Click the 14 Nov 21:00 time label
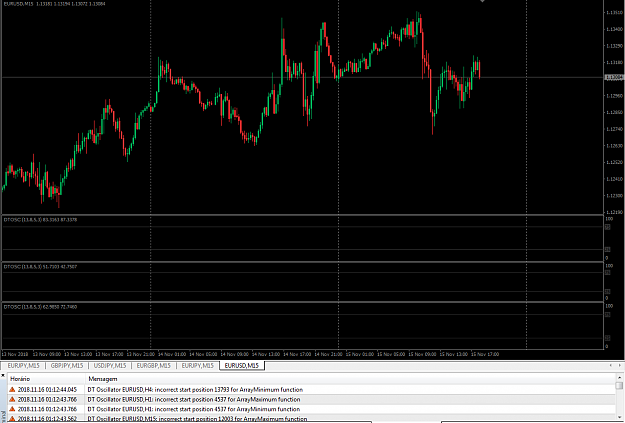625x423 pixels. click(x=328, y=354)
